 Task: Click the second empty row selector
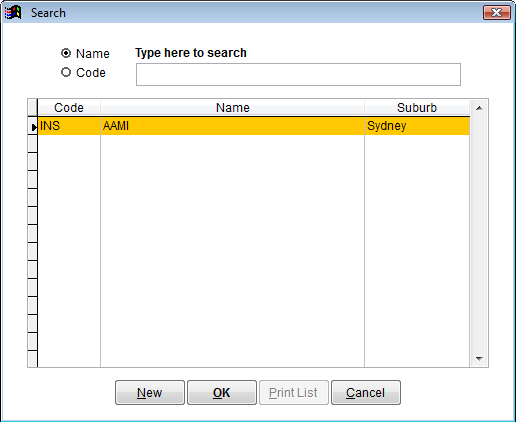coord(33,162)
